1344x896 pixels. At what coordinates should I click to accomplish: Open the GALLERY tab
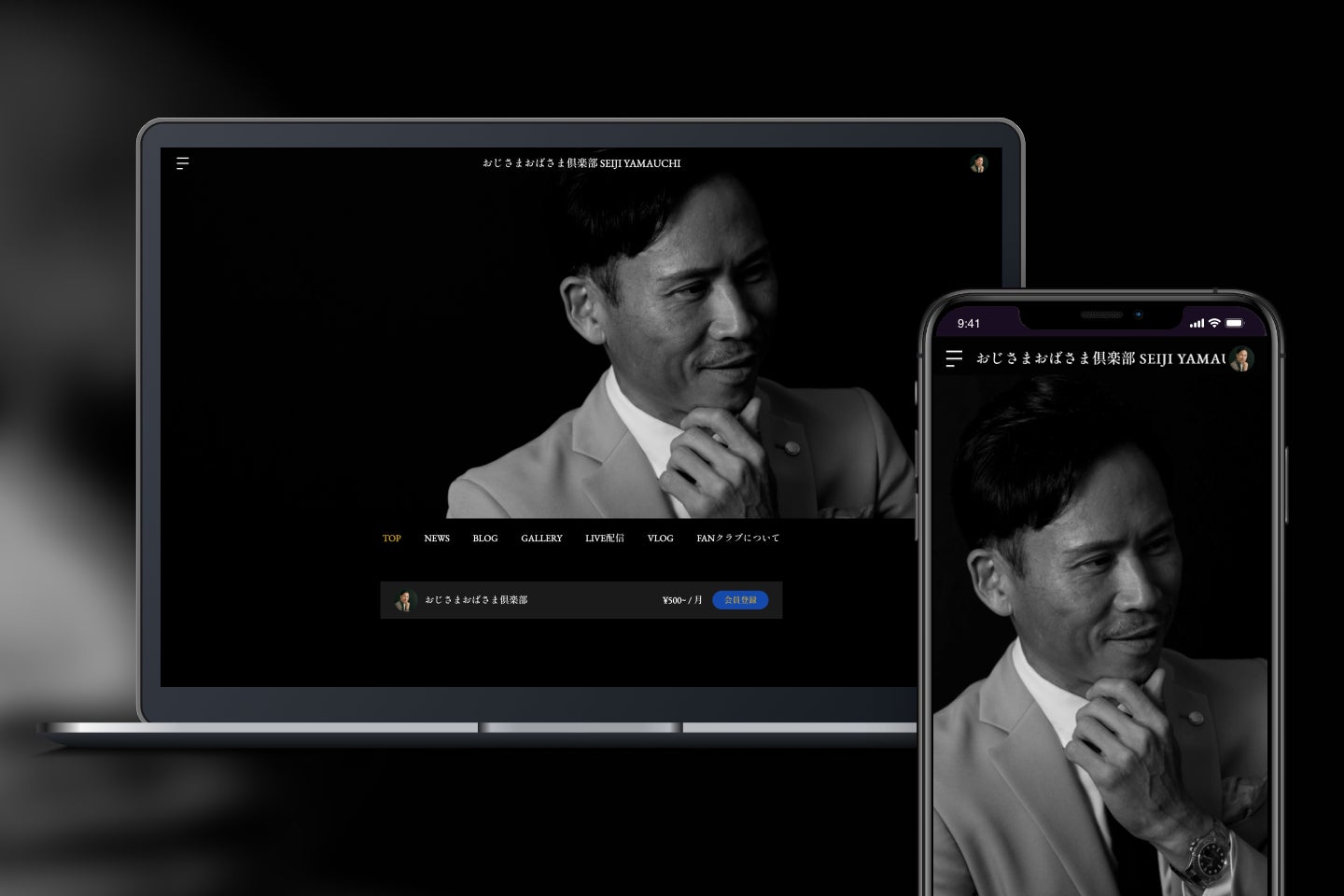click(541, 539)
